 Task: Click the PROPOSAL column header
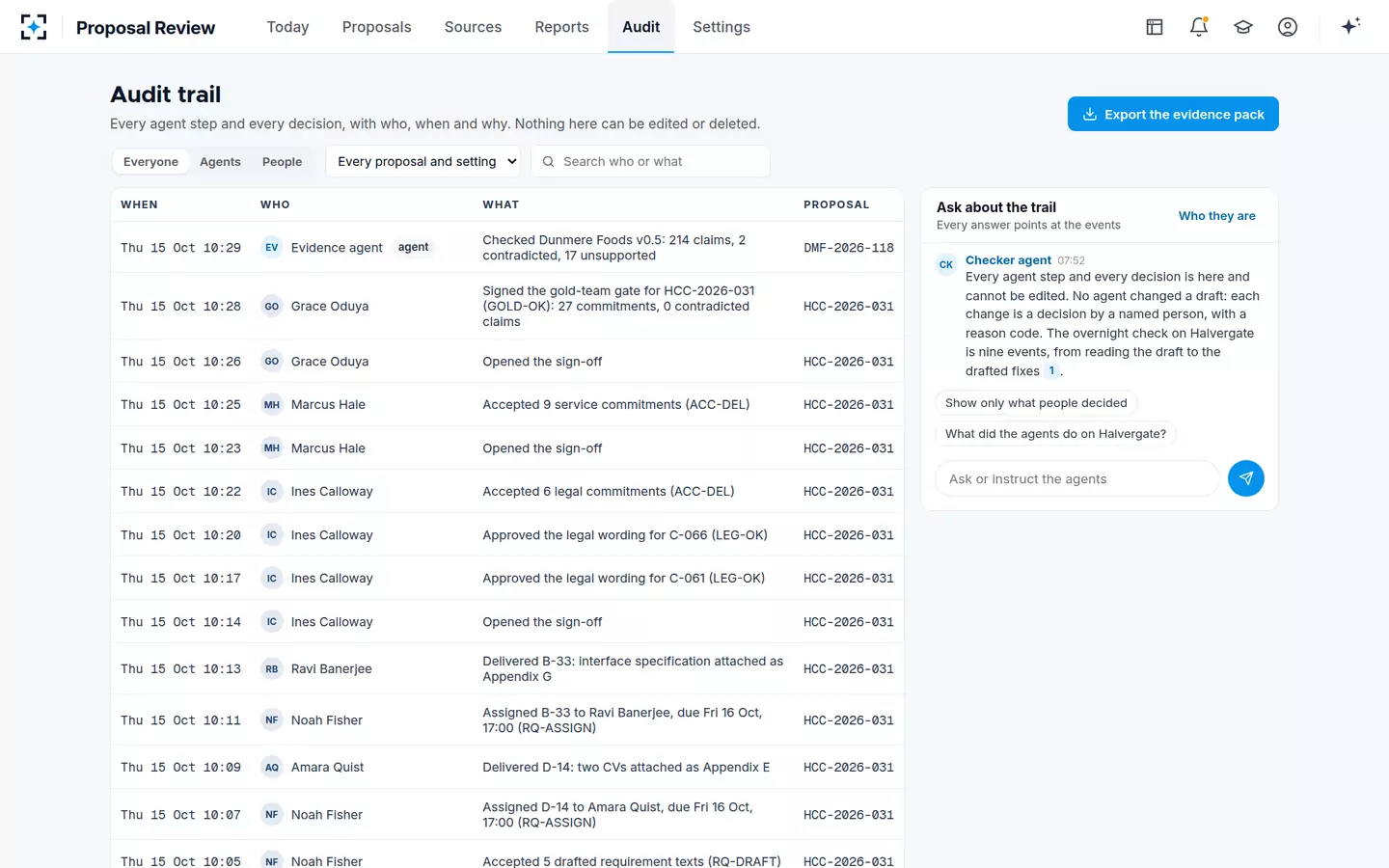tap(836, 204)
